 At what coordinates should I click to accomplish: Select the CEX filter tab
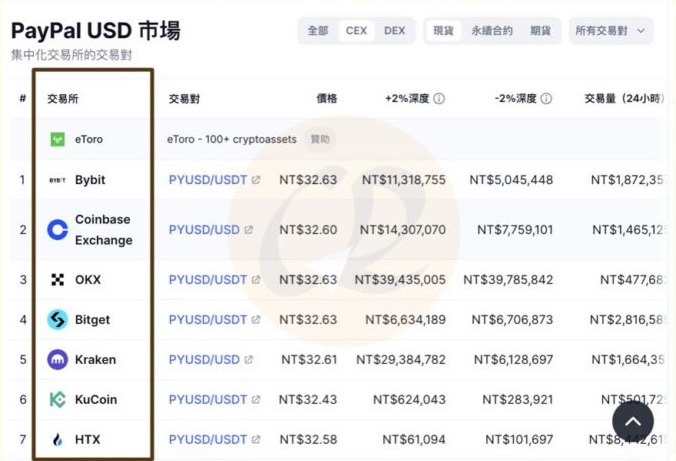(x=356, y=31)
